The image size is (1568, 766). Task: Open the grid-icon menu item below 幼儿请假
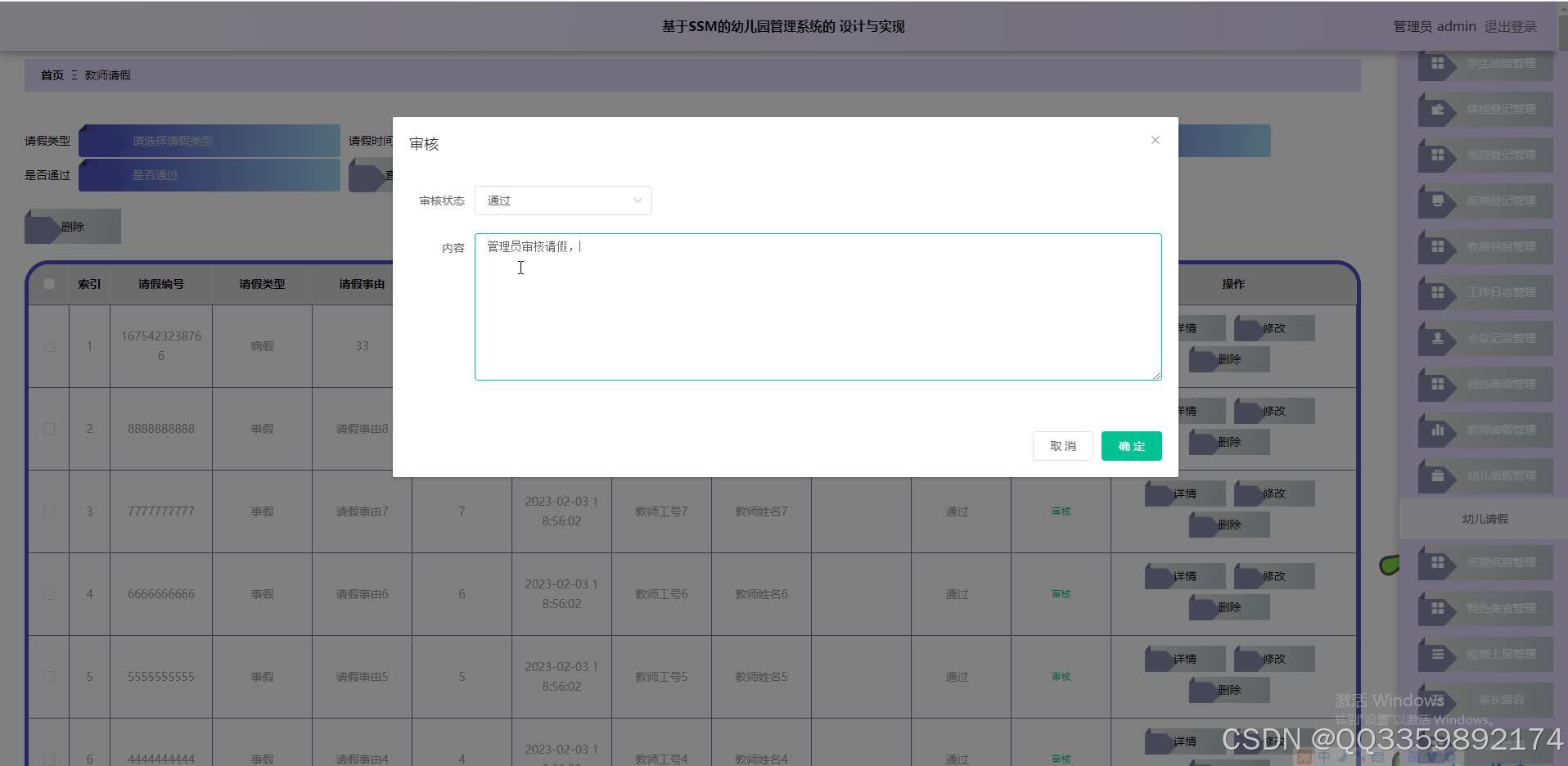click(x=1485, y=562)
